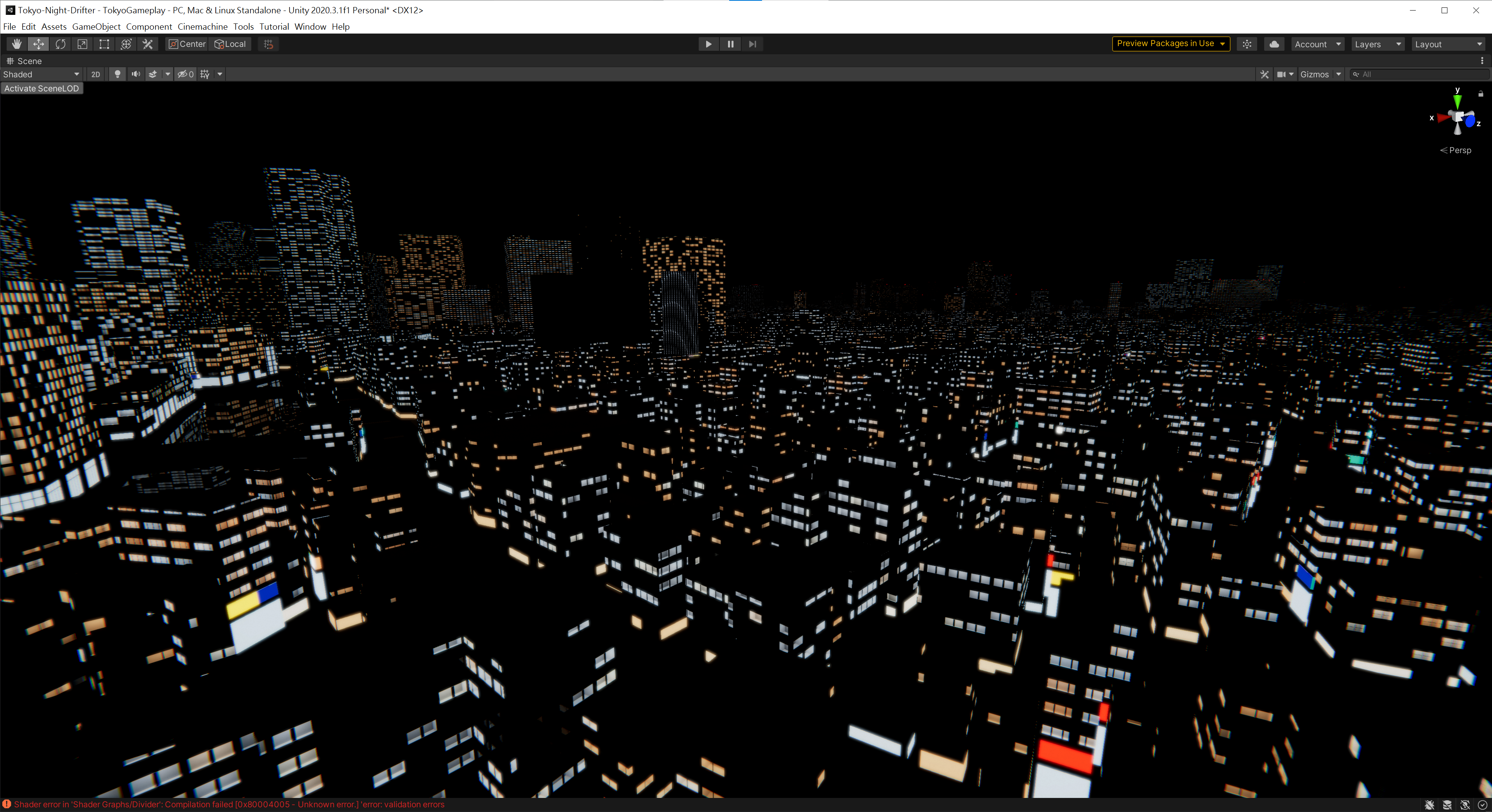Pause the game playback
This screenshot has width=1492, height=812.
pos(730,44)
